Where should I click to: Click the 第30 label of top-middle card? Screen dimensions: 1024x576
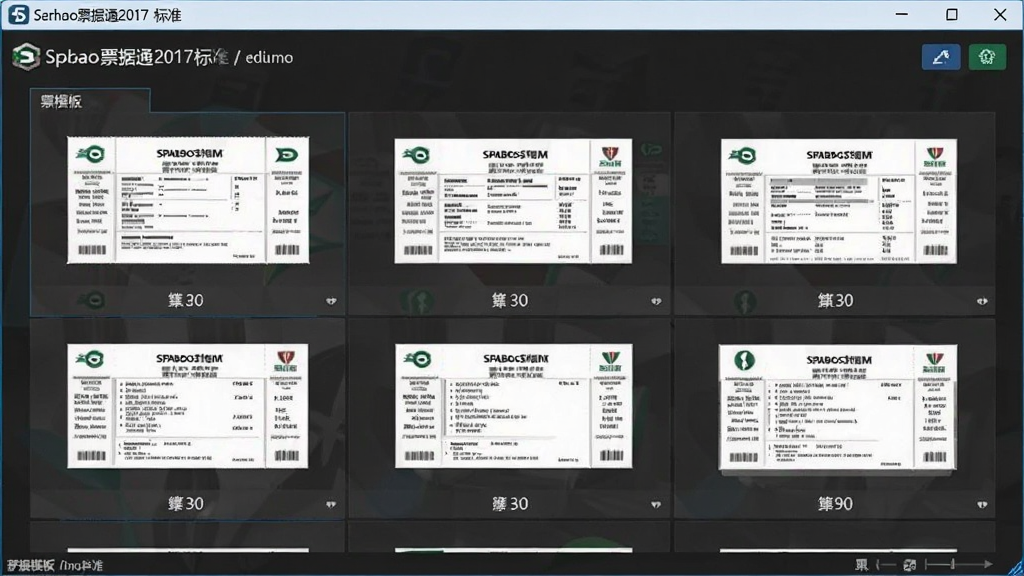tap(510, 300)
